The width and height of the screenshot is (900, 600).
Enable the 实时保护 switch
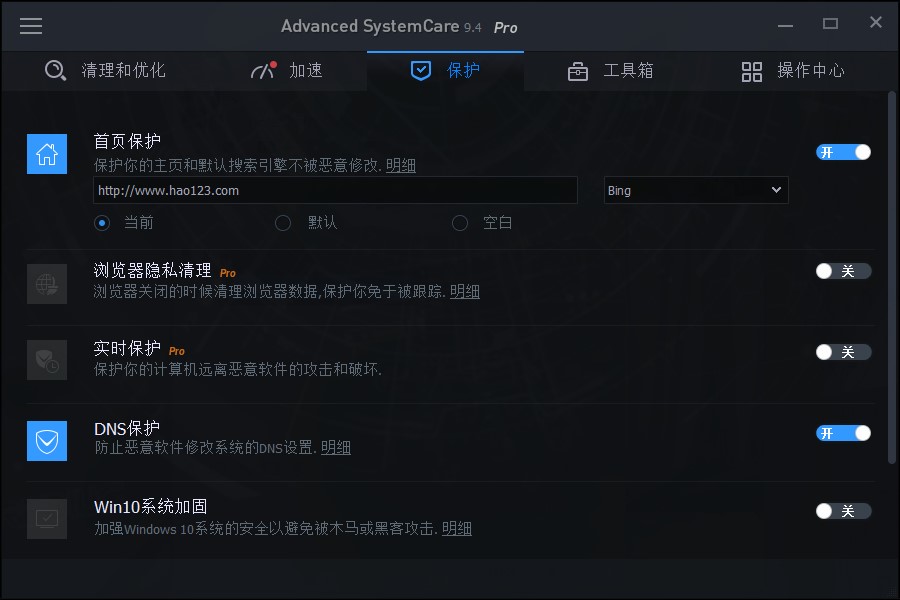coord(843,352)
